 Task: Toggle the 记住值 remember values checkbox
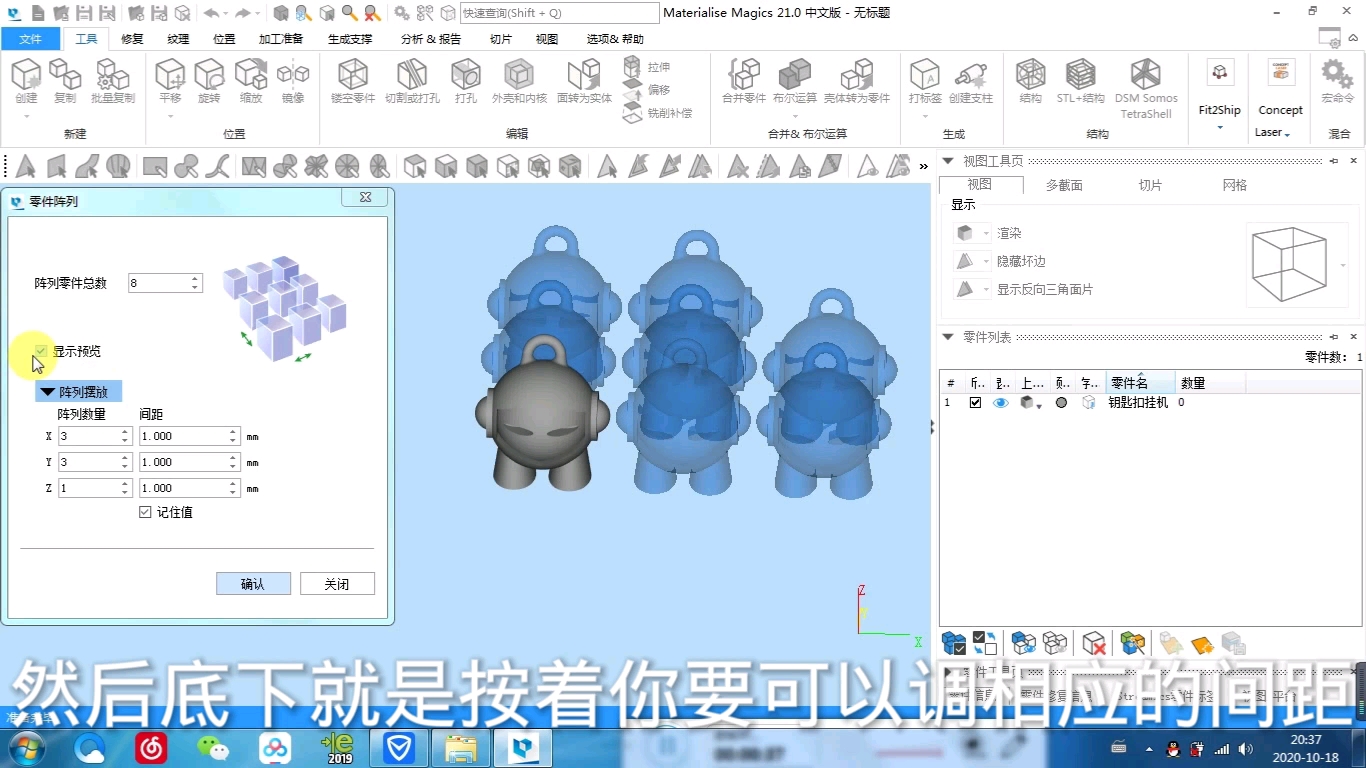pos(145,512)
